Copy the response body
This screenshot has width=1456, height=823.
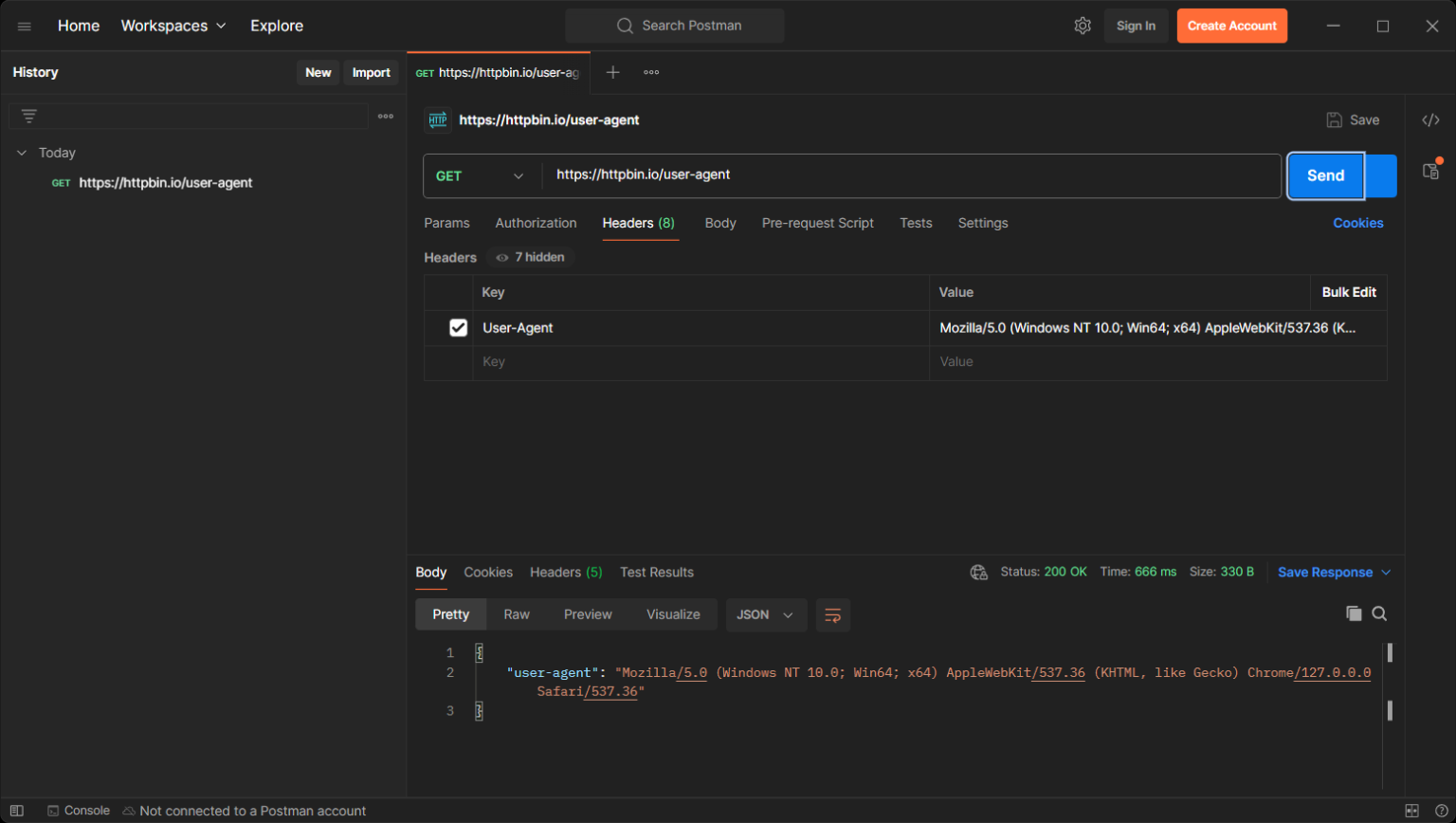point(1353,613)
